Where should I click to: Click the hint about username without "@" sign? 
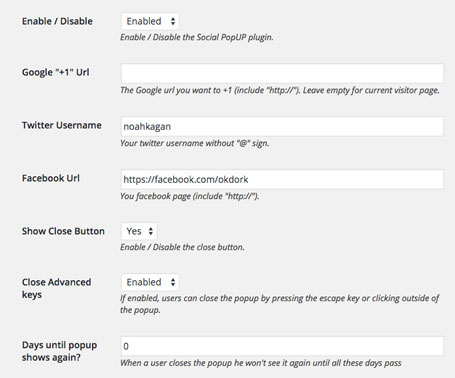(194, 143)
